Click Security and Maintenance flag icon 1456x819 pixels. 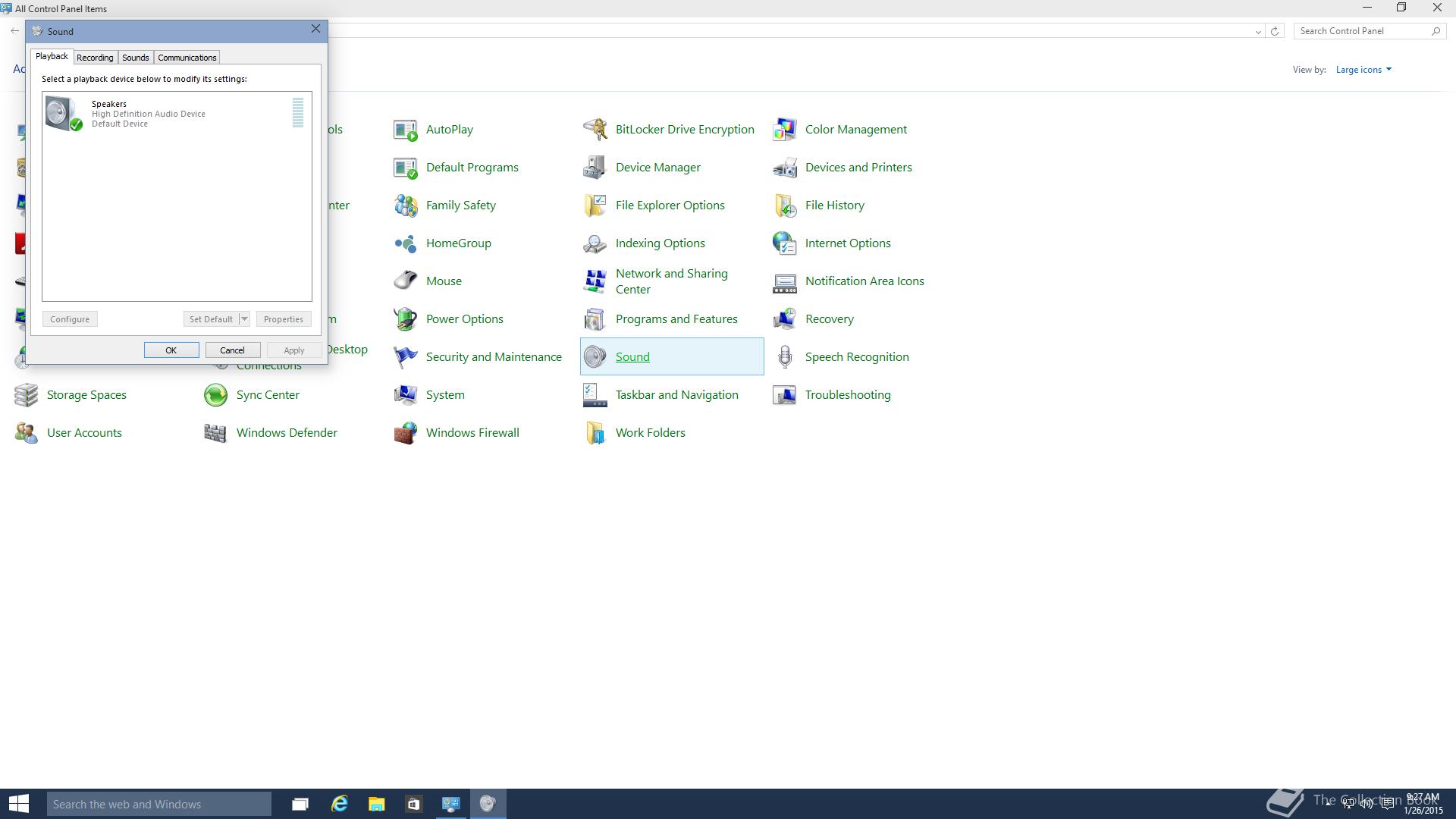pos(406,357)
